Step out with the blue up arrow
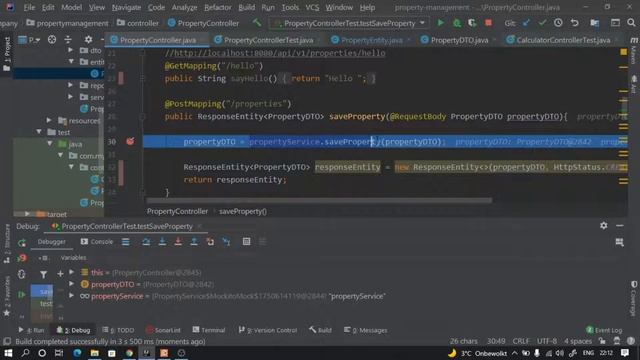Image resolution: width=640 pixels, height=360 pixels. click(194, 242)
